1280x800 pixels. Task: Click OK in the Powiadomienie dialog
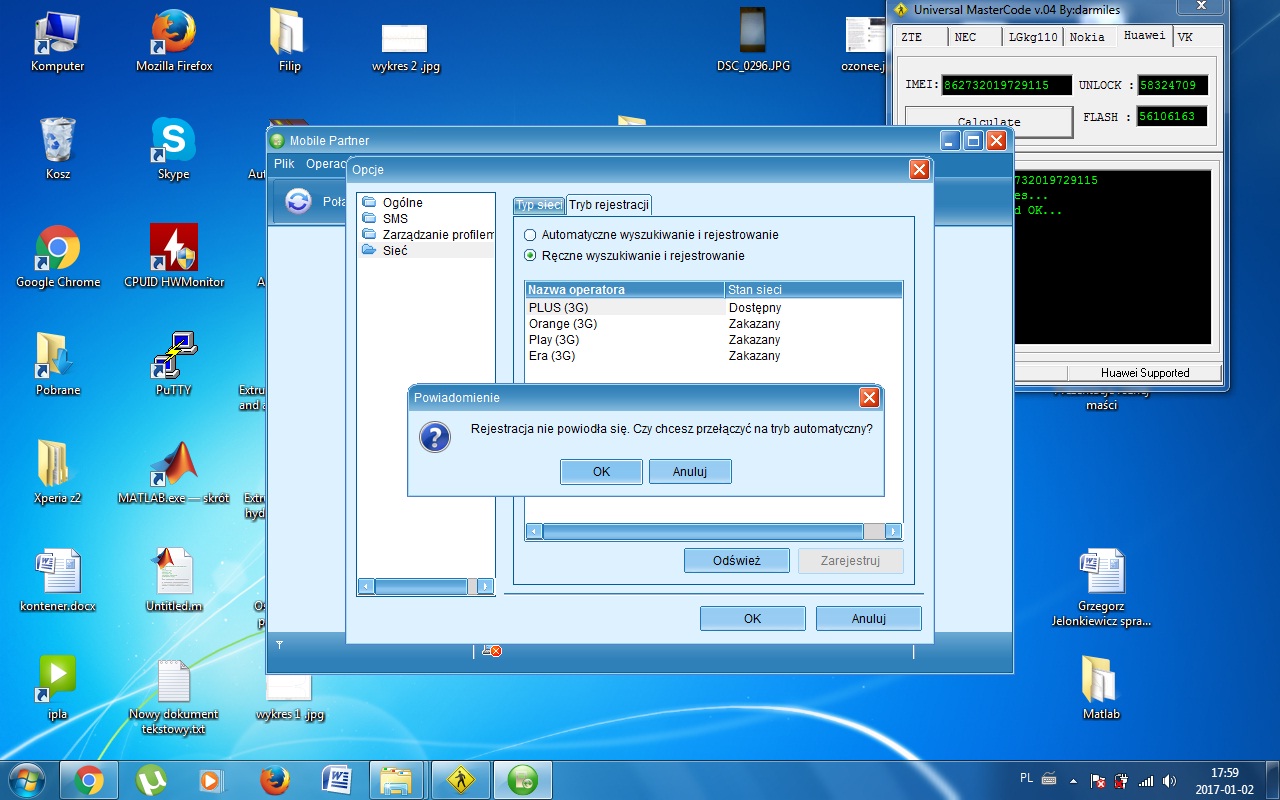pos(601,471)
